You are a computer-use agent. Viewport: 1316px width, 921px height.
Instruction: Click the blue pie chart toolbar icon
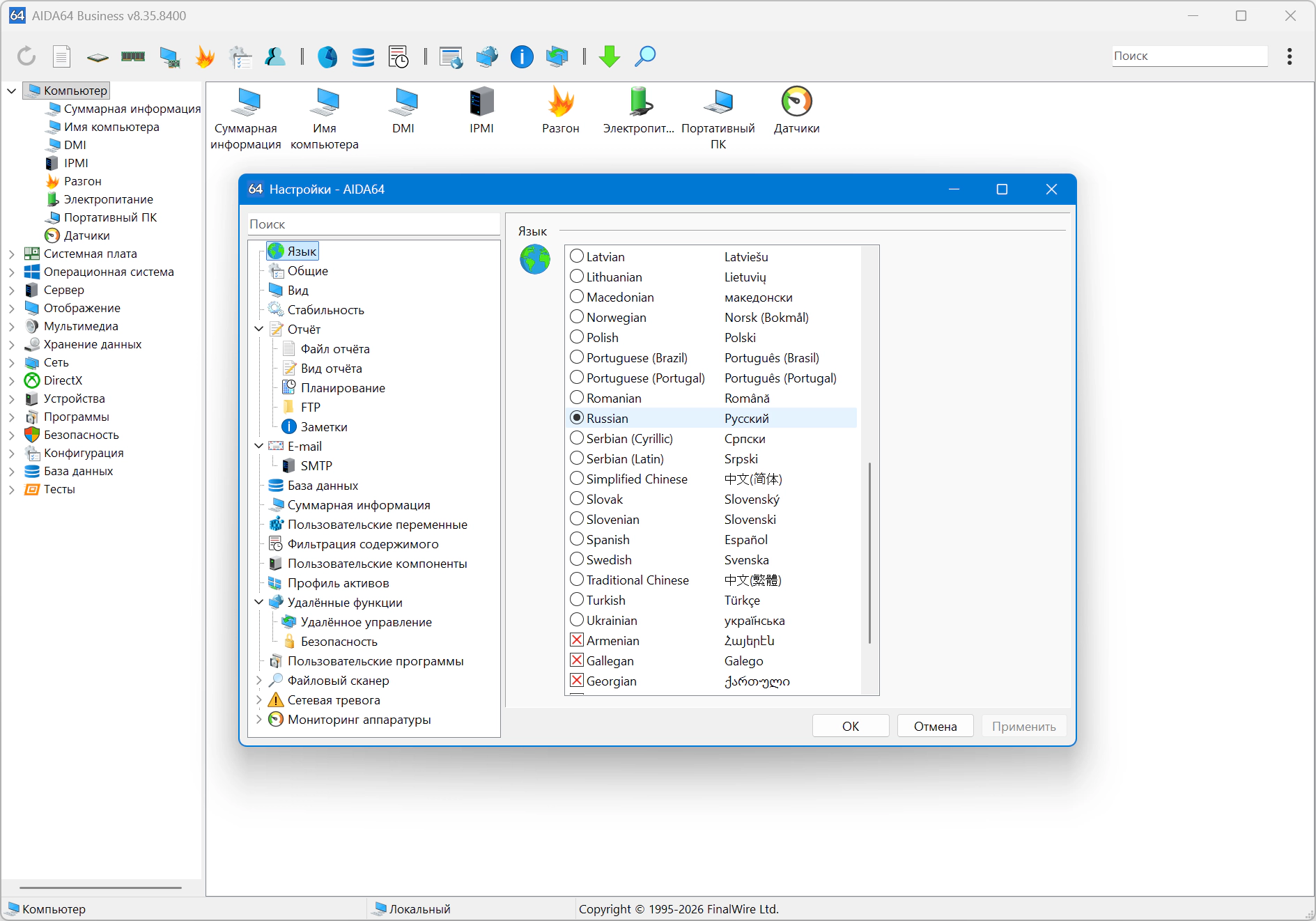[327, 56]
